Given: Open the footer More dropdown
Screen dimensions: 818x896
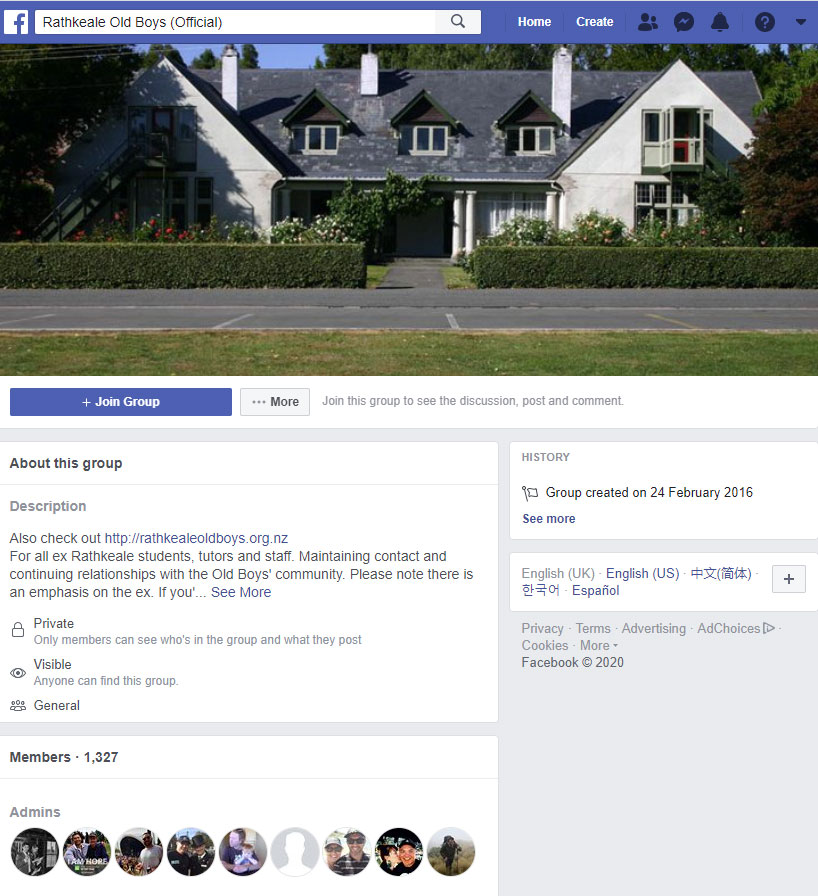Looking at the screenshot, I should click(599, 645).
